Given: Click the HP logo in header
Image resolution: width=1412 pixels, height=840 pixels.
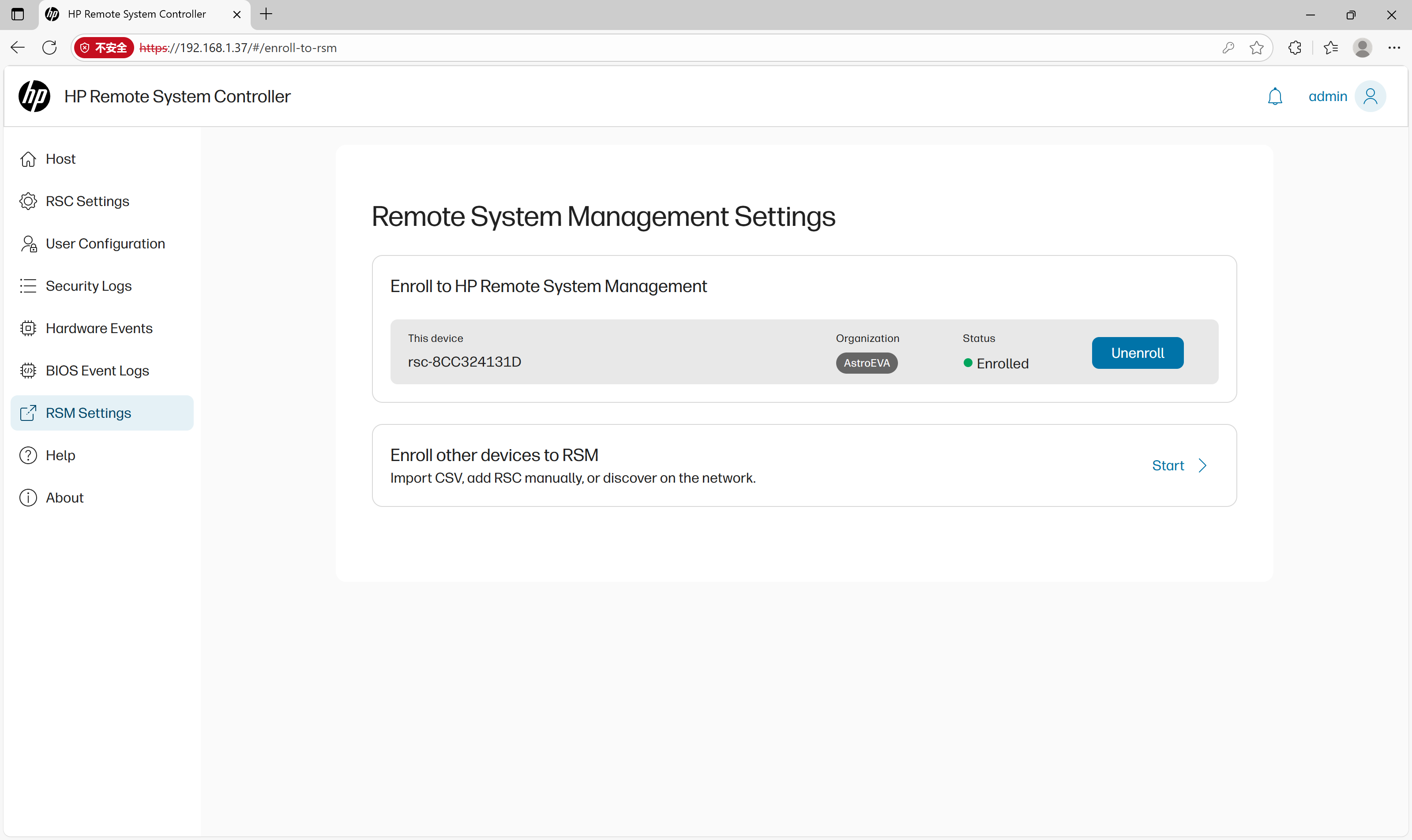Looking at the screenshot, I should pyautogui.click(x=34, y=96).
